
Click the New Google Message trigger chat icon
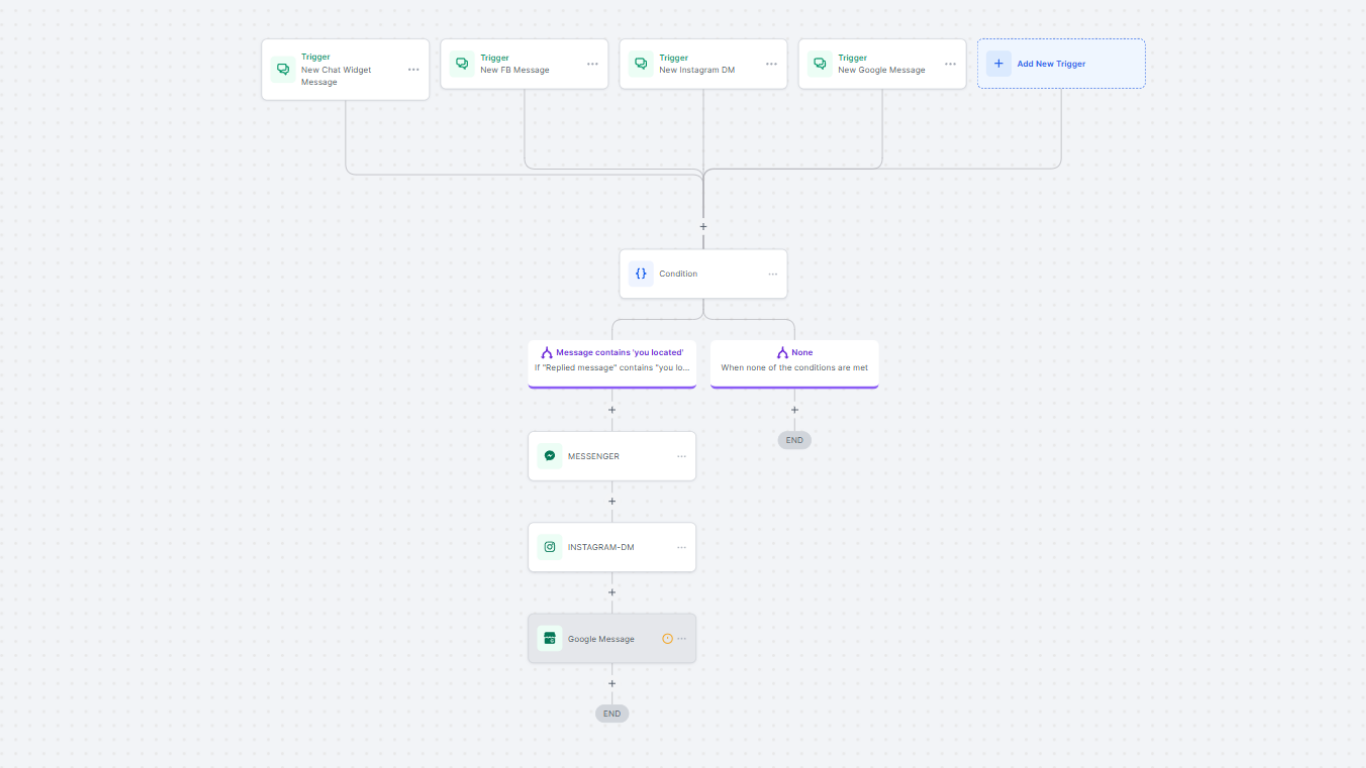819,63
